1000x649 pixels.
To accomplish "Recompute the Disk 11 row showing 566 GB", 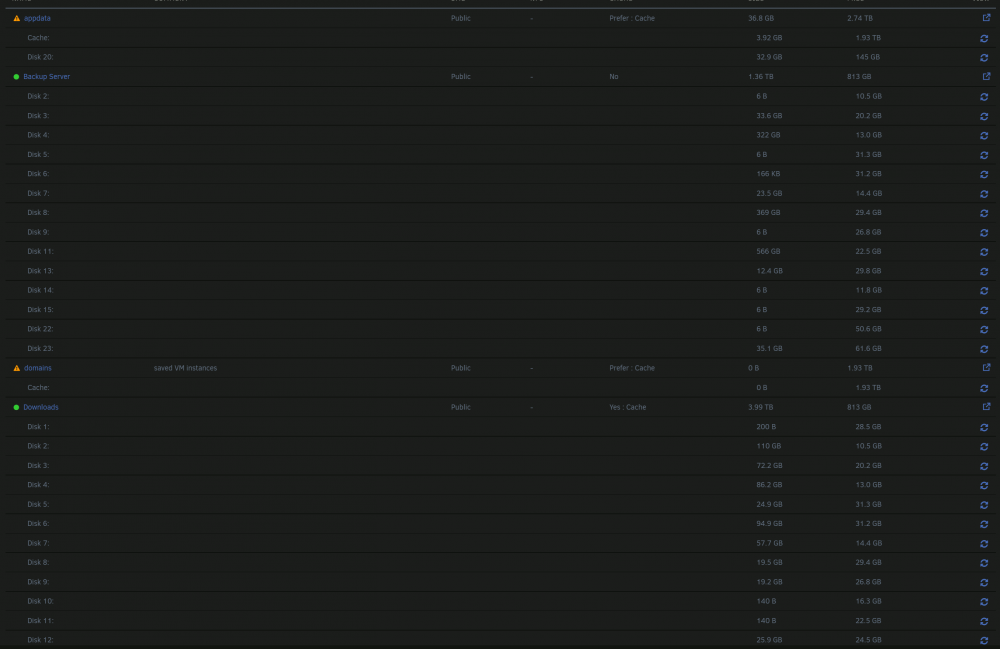I will click(x=984, y=252).
